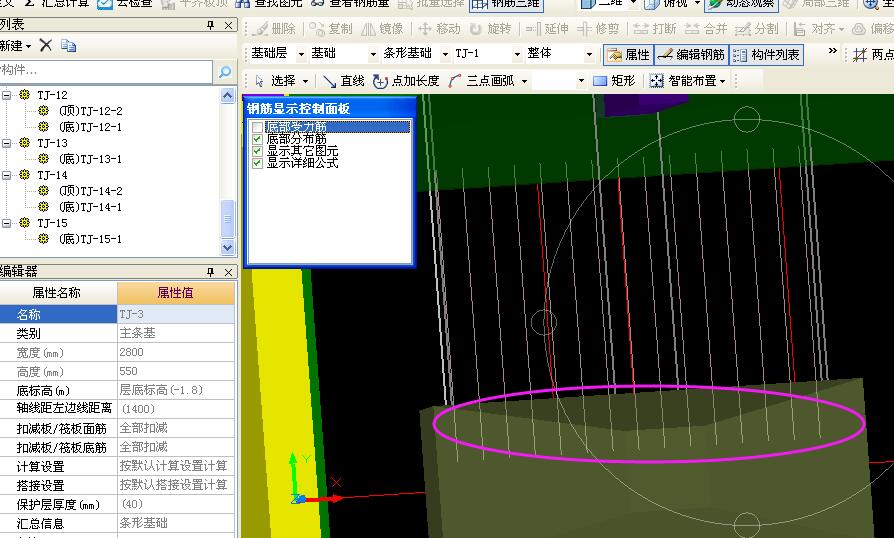Click the component search input field
Viewport: 894px width, 538px height.
pyautogui.click(x=105, y=71)
